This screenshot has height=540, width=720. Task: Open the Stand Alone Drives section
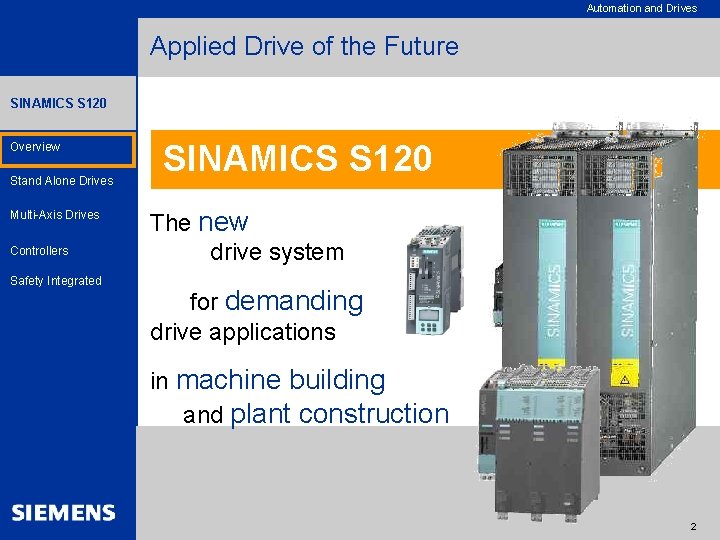pos(62,180)
